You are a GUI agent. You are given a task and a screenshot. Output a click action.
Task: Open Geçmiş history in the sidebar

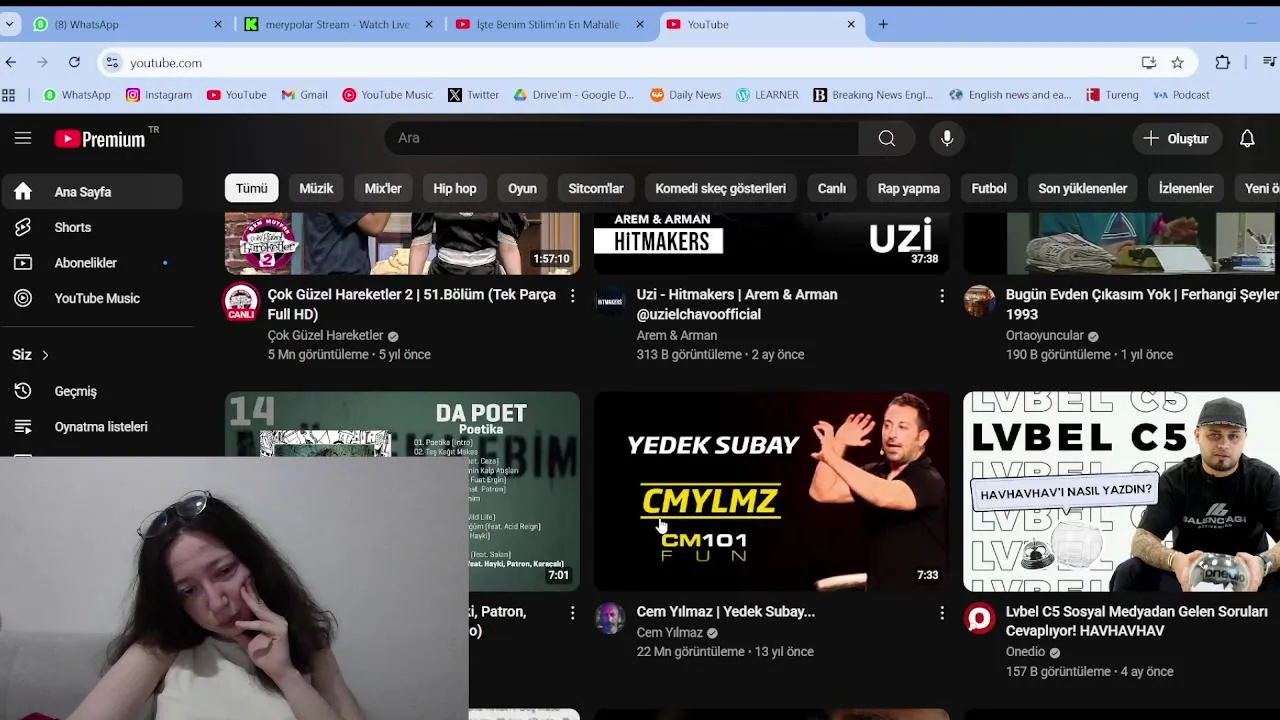click(x=91, y=391)
